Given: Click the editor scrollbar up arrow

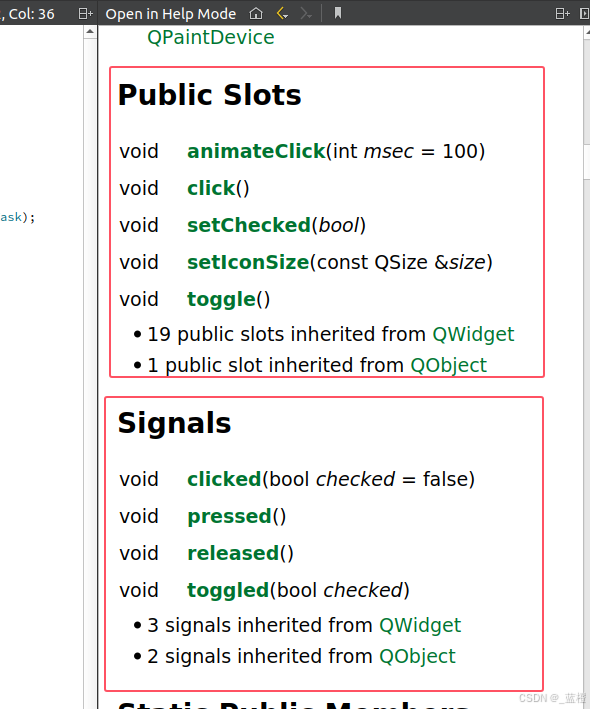Looking at the screenshot, I should pos(90,32).
